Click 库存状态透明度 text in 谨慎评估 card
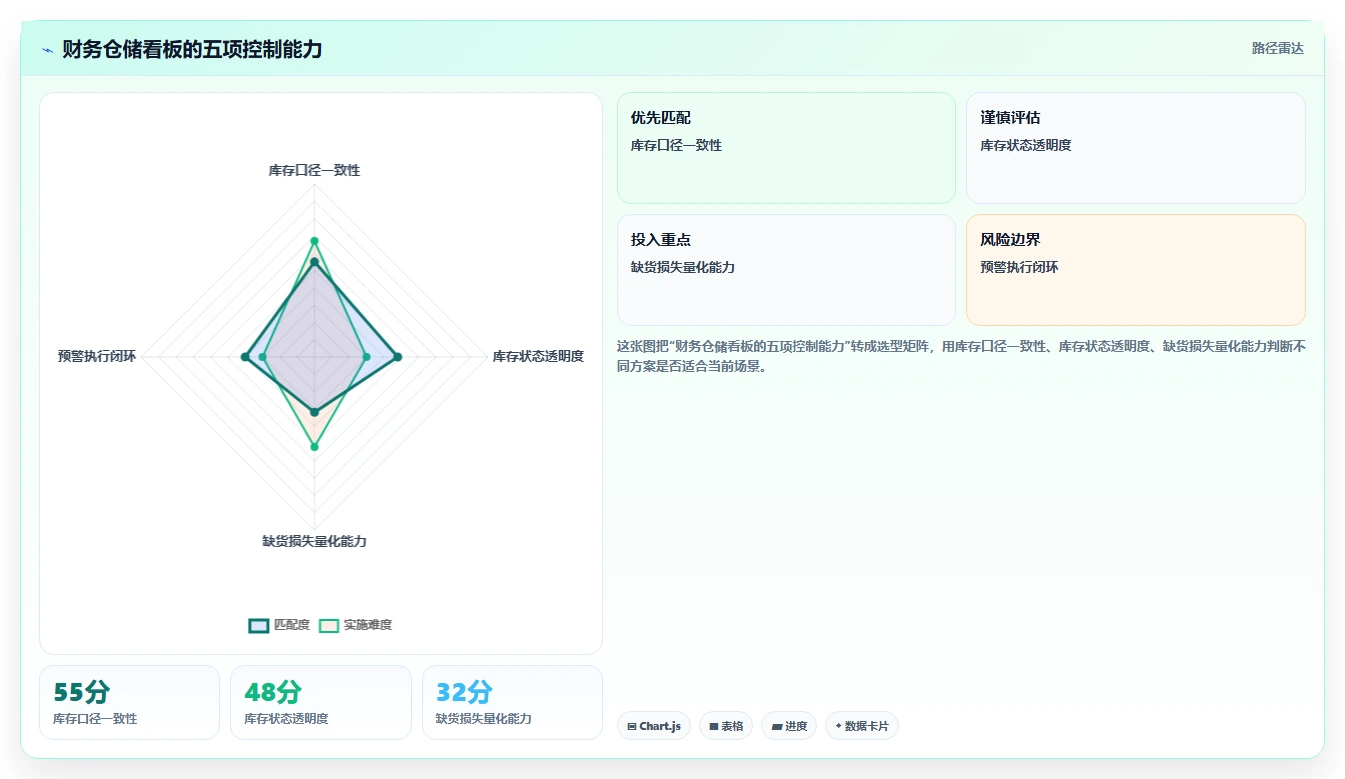 pos(1026,145)
